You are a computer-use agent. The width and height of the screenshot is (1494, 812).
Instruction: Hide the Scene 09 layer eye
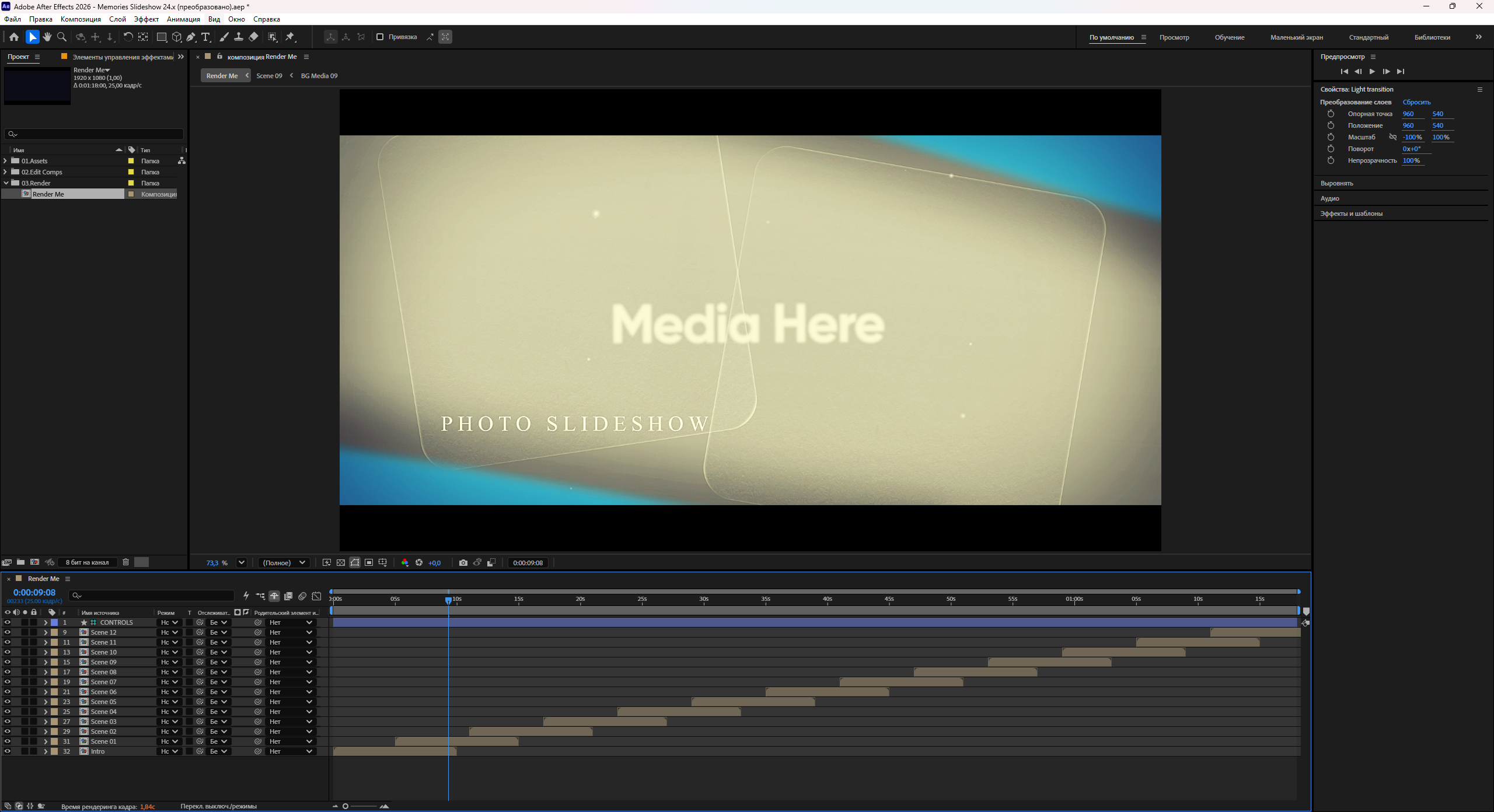7,662
